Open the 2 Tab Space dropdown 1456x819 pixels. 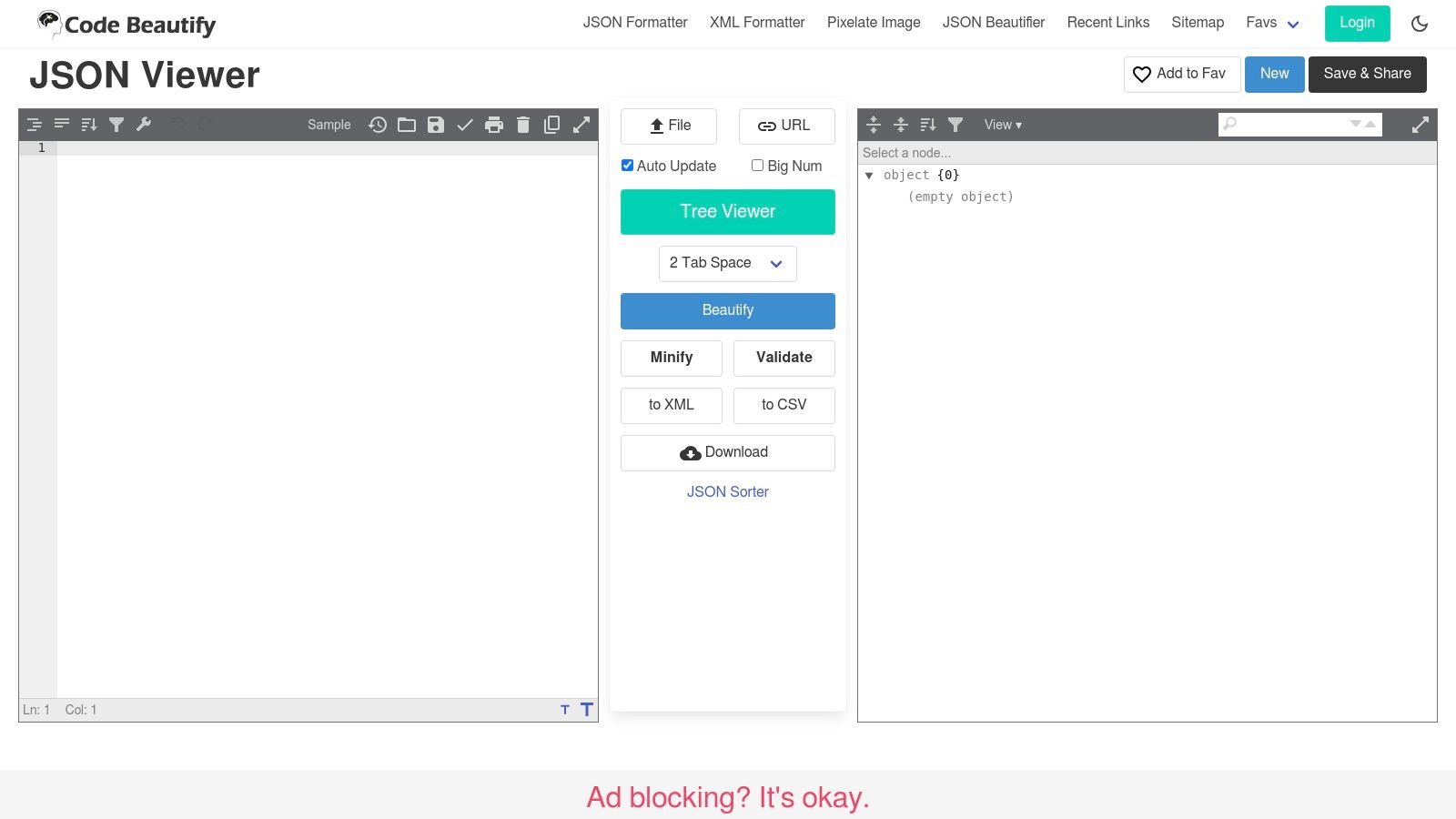[x=727, y=263]
